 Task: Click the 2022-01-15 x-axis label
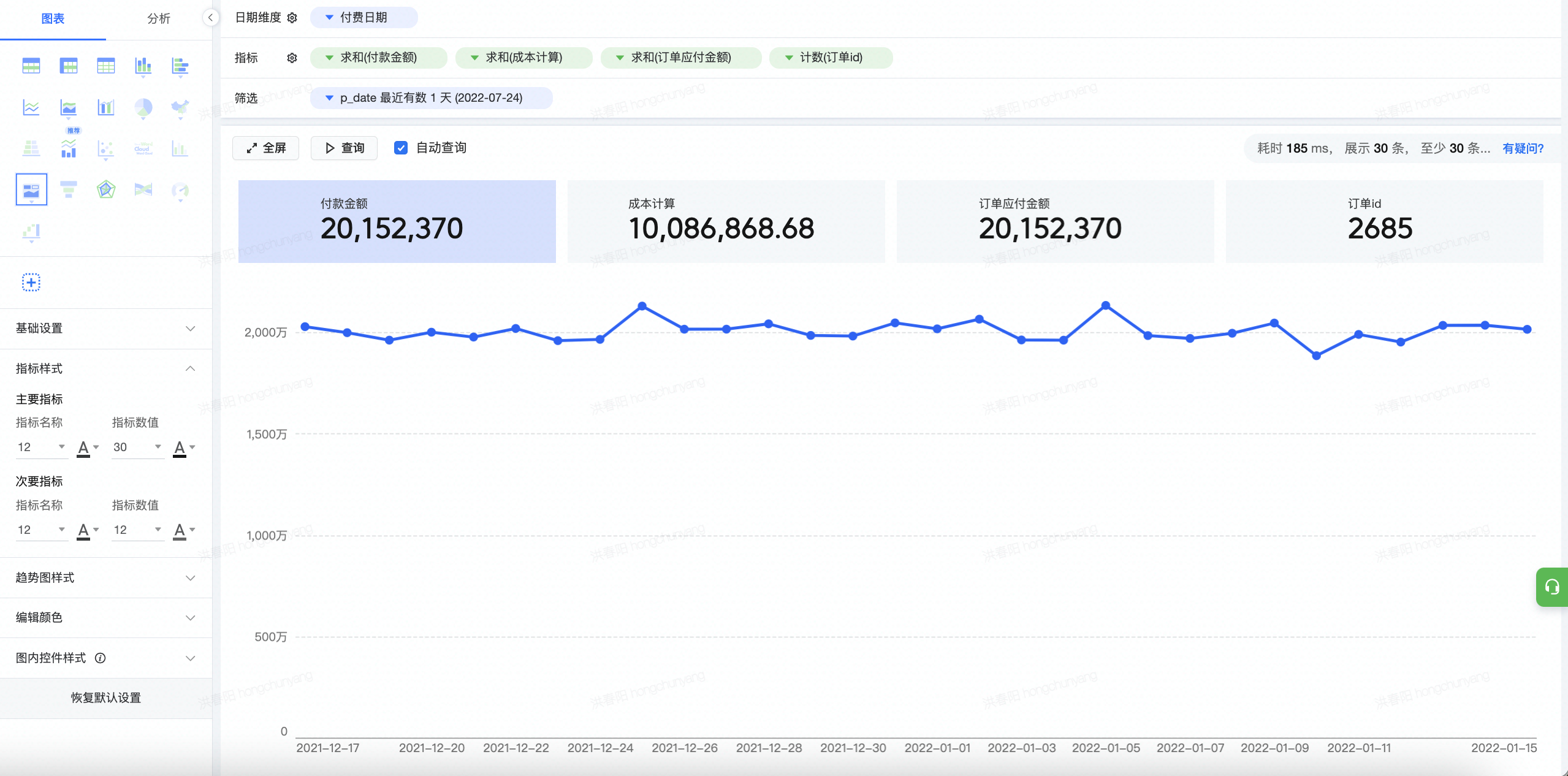[1504, 748]
